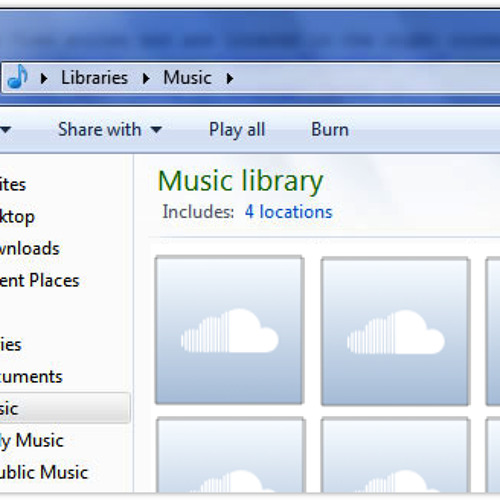The image size is (500, 500).
Task: Select first SoundCloud thumbnail in bottom row
Action: tap(231, 455)
